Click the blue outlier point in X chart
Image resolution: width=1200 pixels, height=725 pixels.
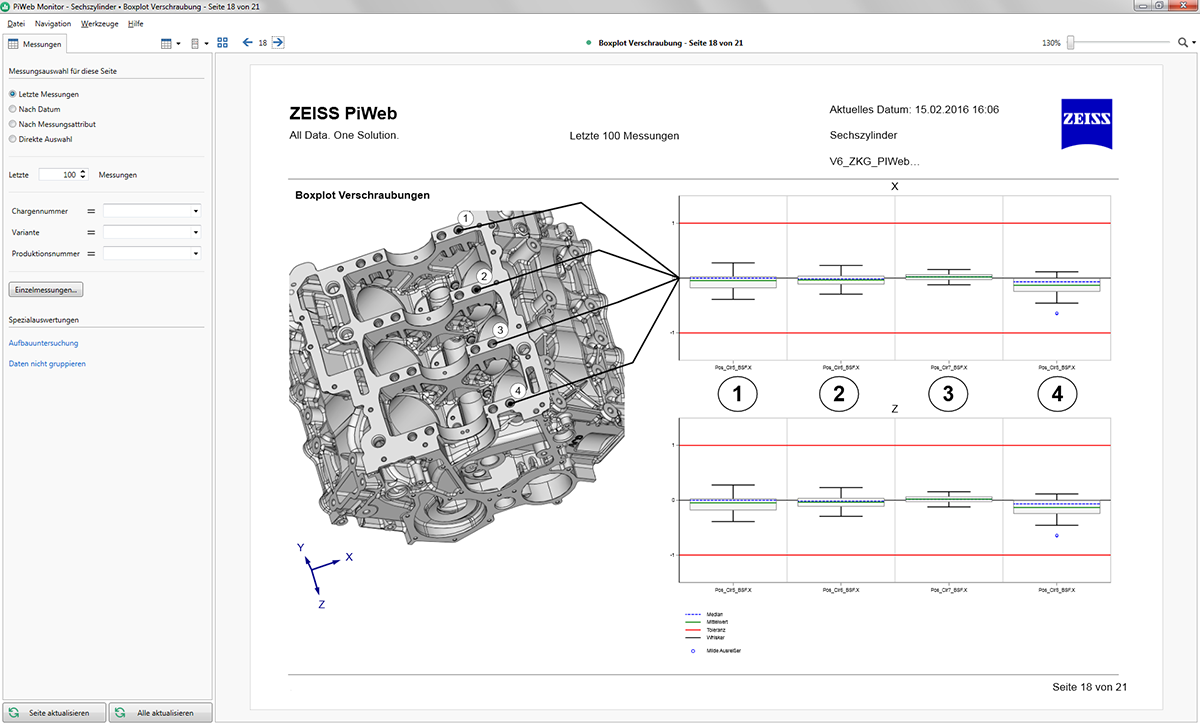(1057, 314)
